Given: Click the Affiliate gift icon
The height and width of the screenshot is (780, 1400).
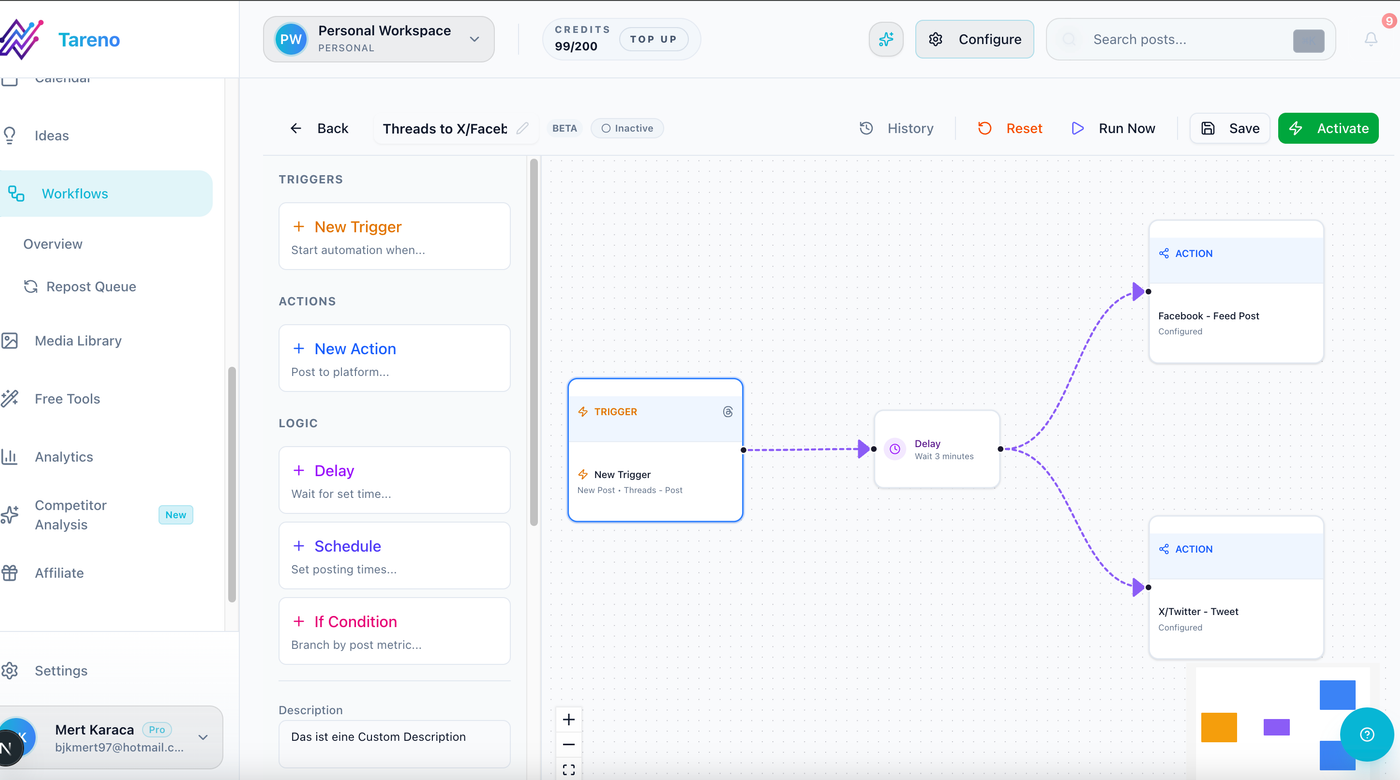Looking at the screenshot, I should pyautogui.click(x=10, y=573).
